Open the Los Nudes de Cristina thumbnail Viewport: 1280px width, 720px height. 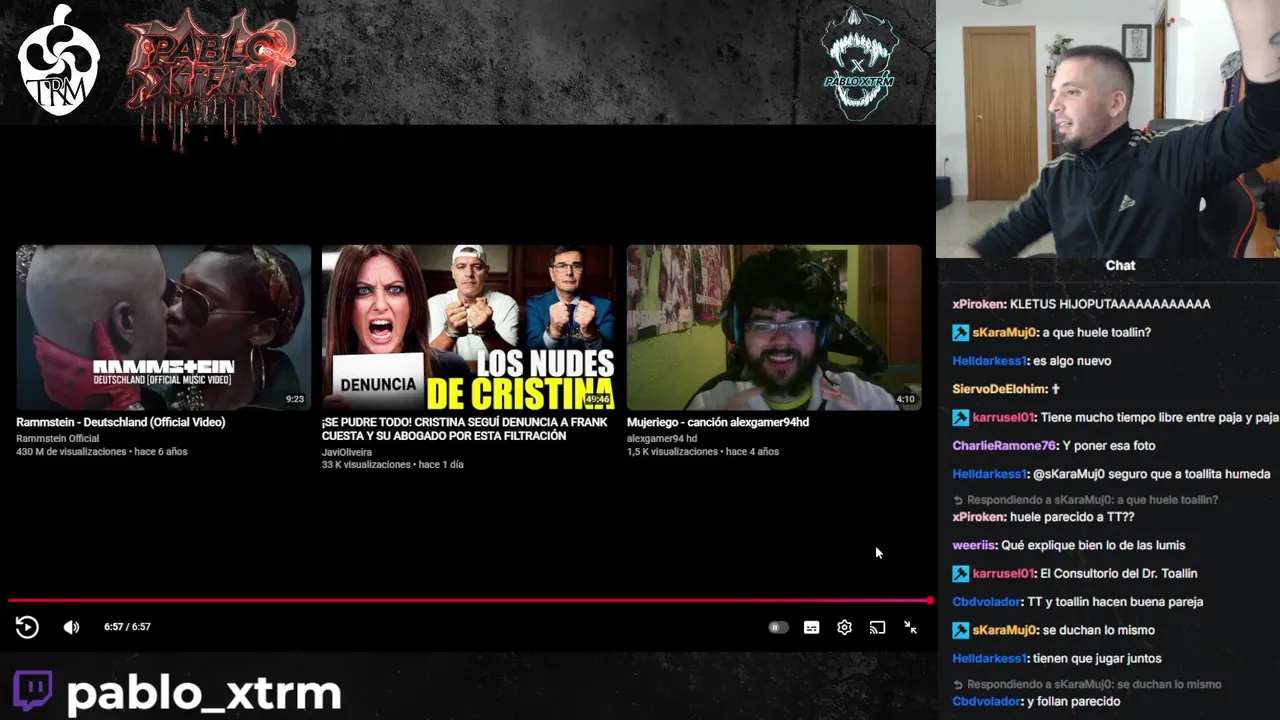[x=468, y=327]
